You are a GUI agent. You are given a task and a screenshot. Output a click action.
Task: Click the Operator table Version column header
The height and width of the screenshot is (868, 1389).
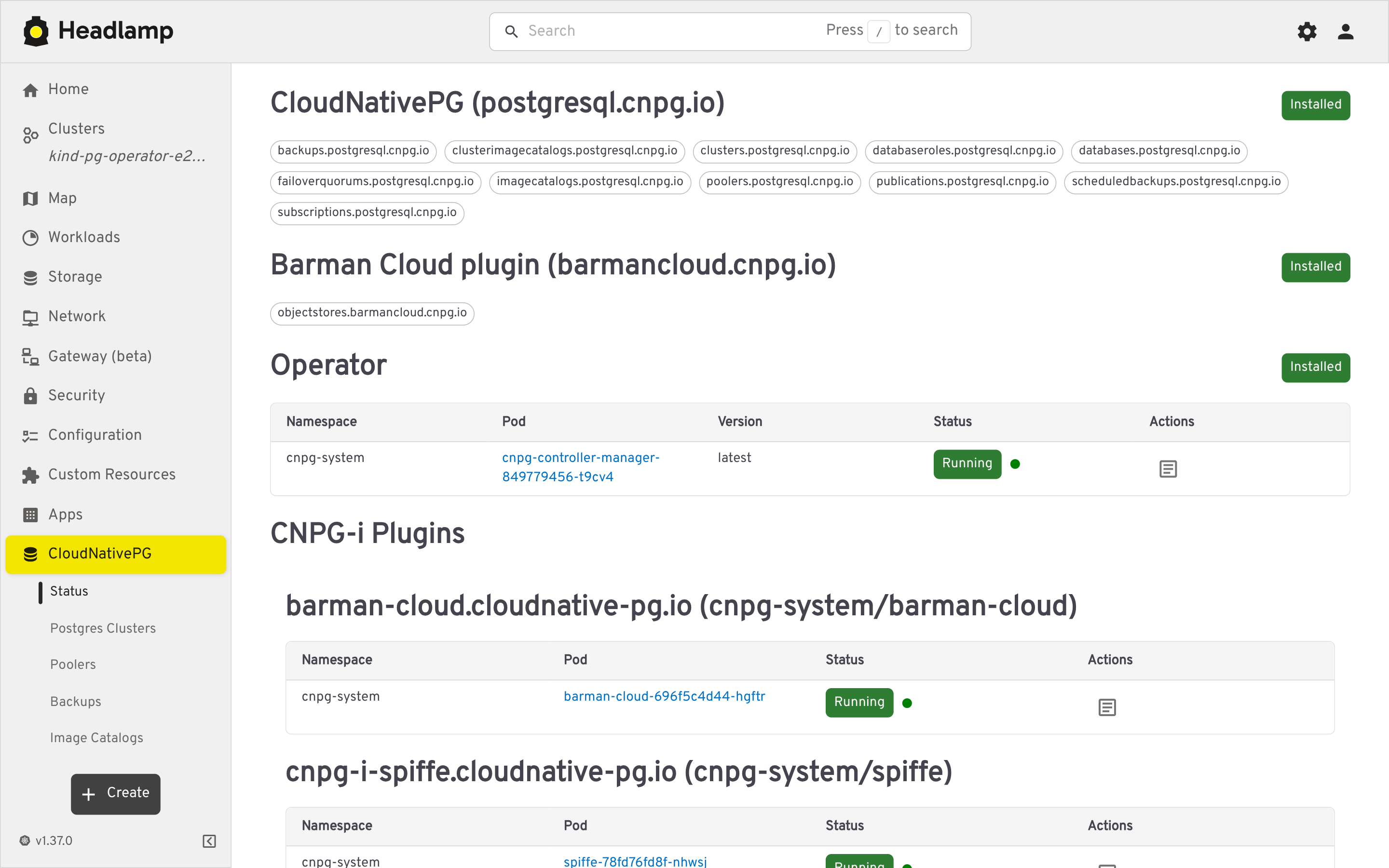point(740,422)
